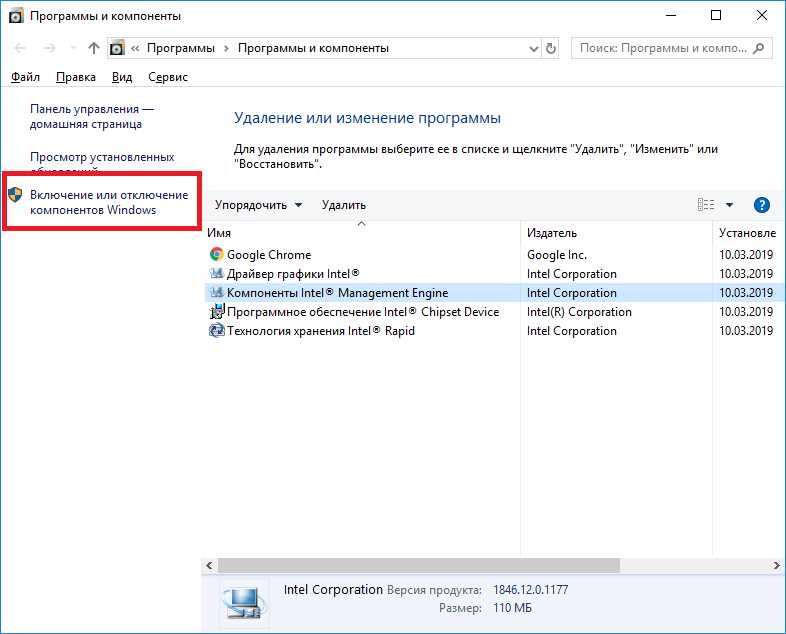Click the address bar Control Panel icon

[x=117, y=48]
